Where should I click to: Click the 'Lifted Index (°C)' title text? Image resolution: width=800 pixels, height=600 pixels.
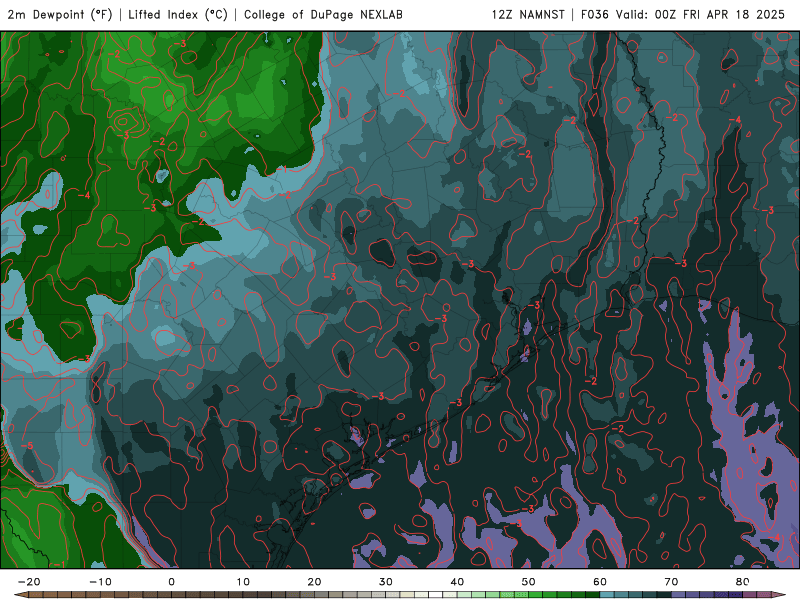178,15
